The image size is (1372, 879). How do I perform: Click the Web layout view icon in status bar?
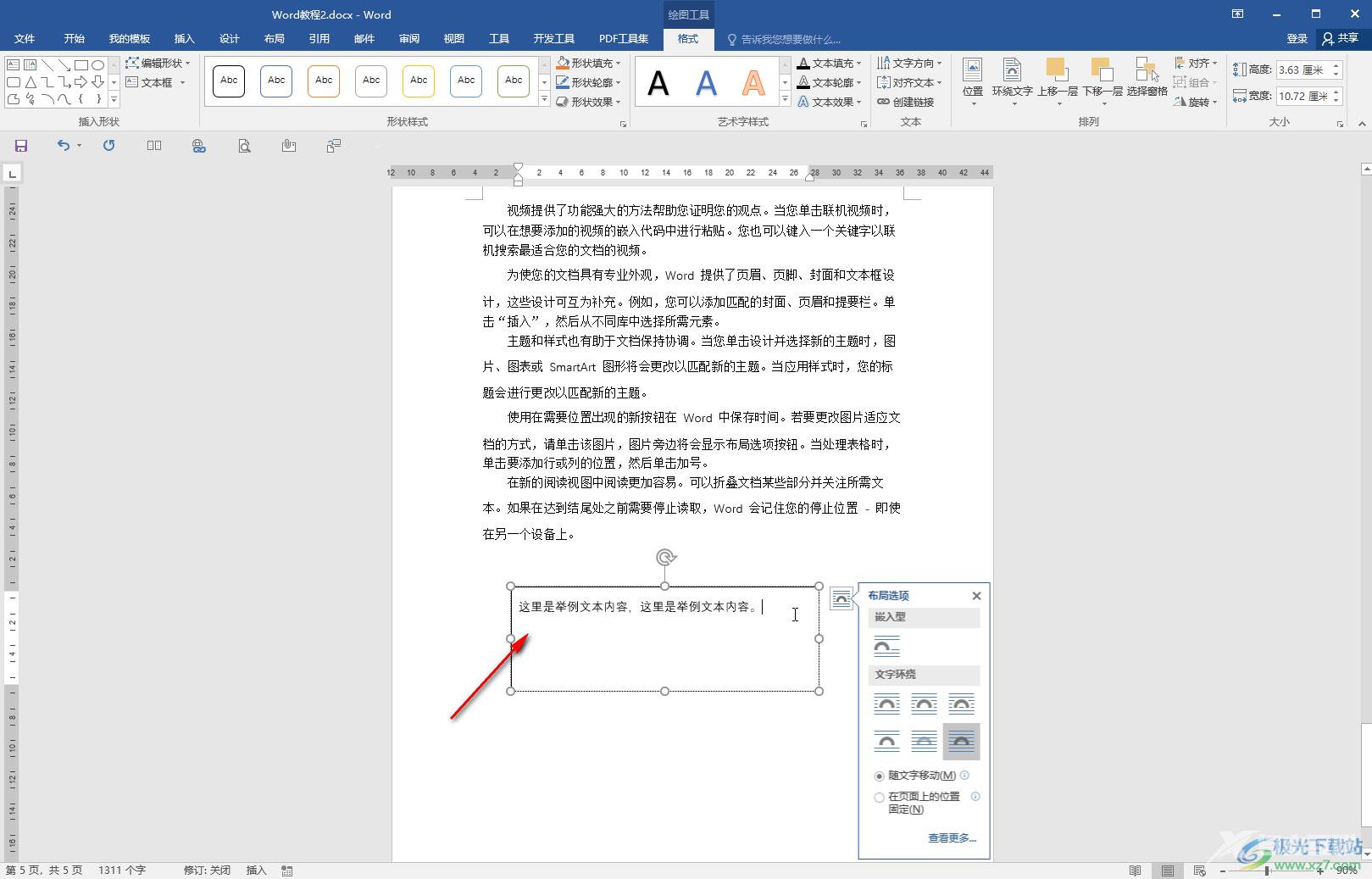(x=1199, y=871)
